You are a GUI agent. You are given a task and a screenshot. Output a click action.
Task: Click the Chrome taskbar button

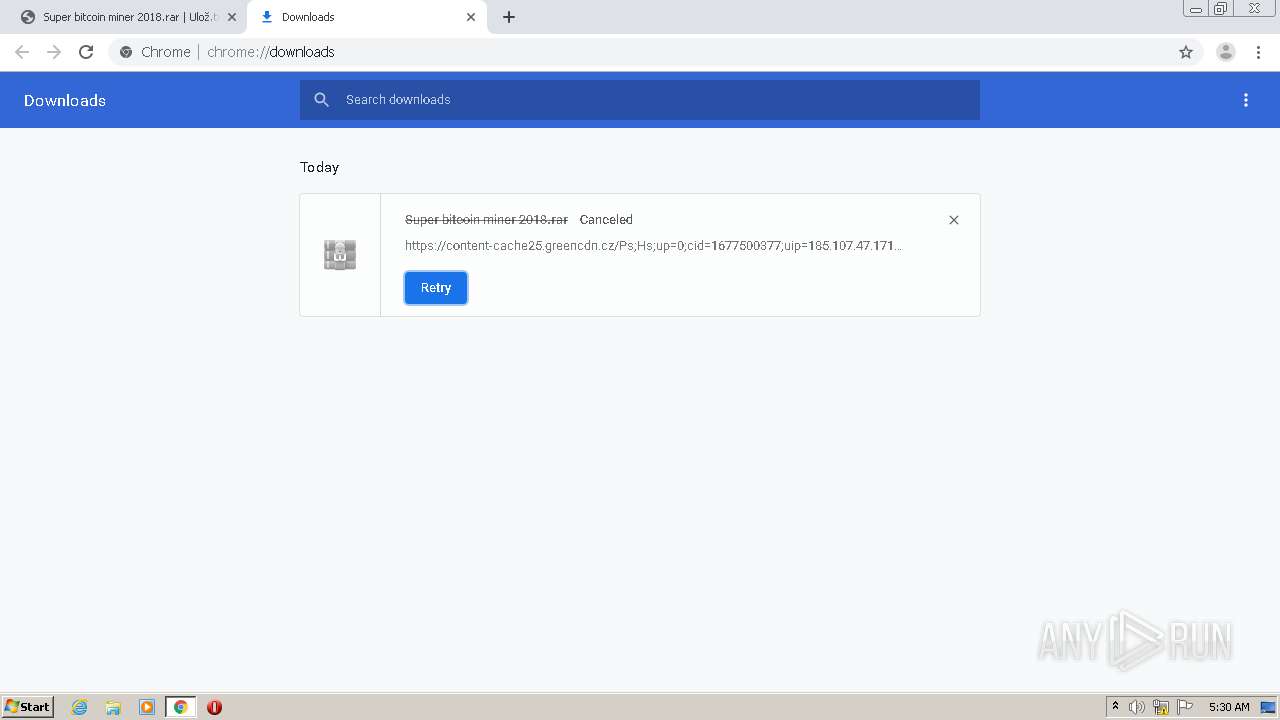click(180, 707)
